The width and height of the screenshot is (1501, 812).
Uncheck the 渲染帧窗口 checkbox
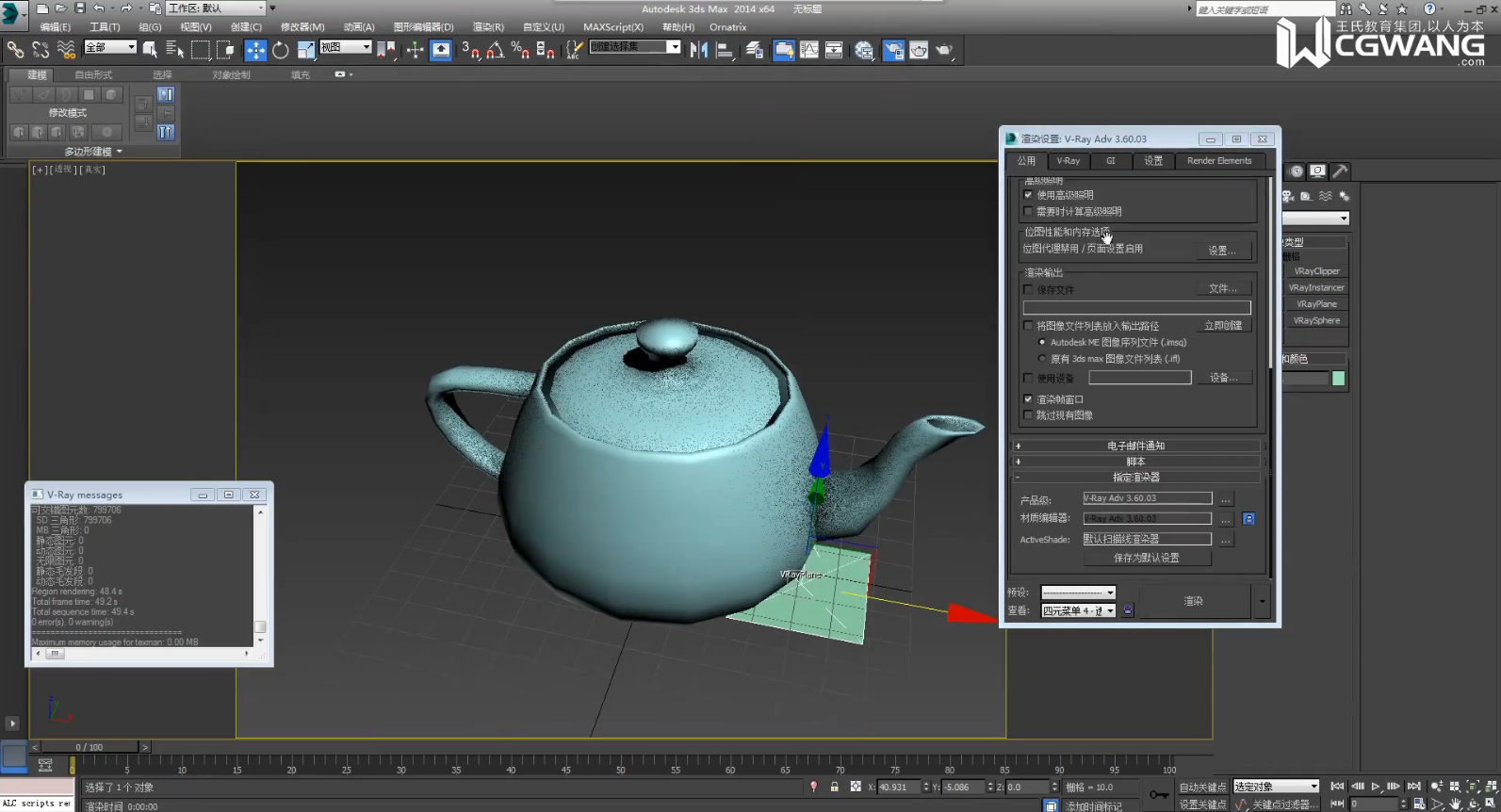coord(1028,399)
